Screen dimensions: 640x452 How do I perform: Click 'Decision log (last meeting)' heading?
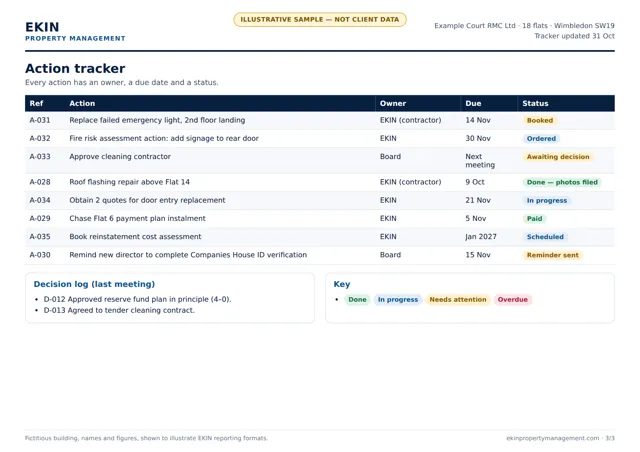coord(94,284)
